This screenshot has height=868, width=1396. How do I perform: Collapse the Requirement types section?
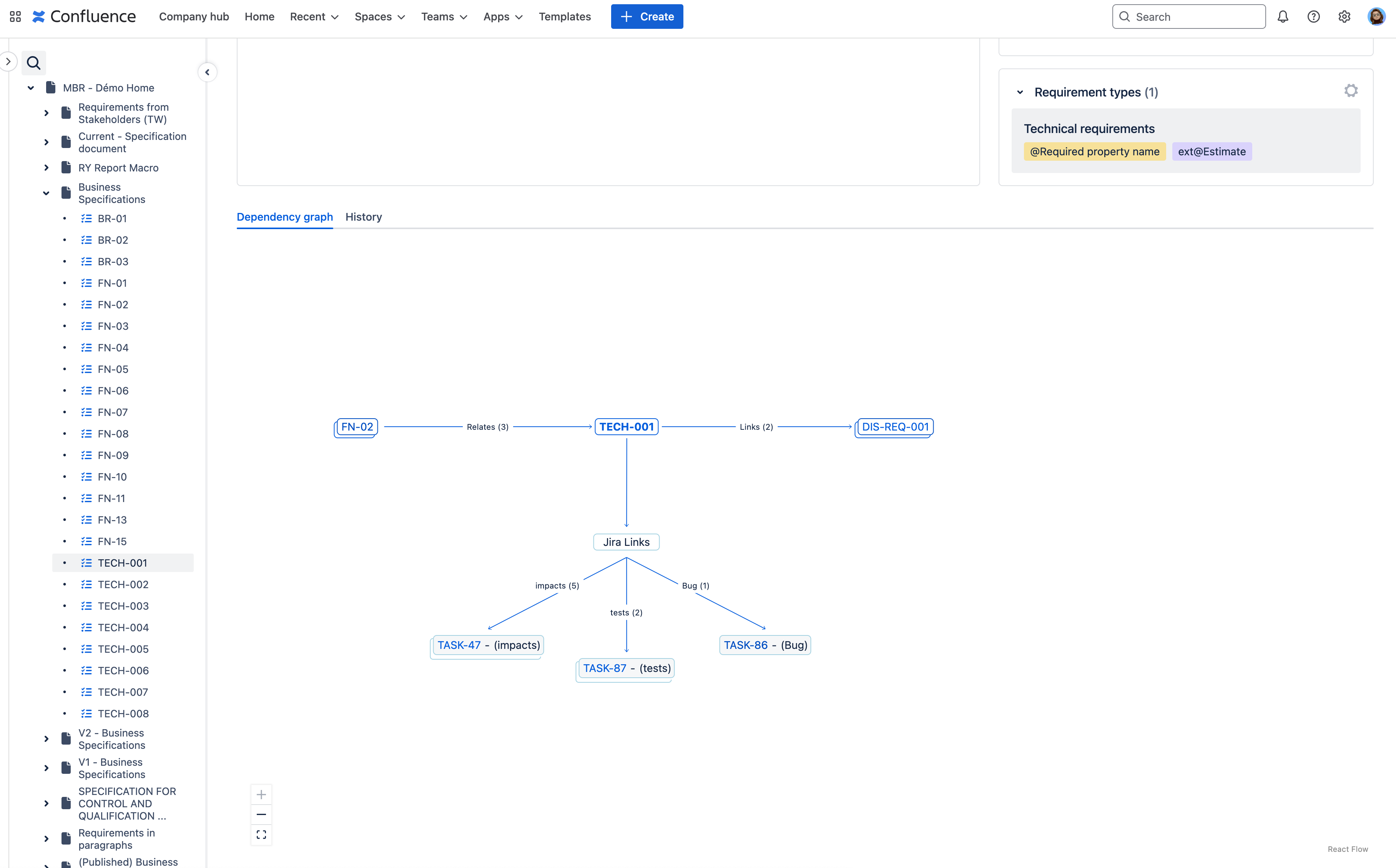click(x=1020, y=91)
